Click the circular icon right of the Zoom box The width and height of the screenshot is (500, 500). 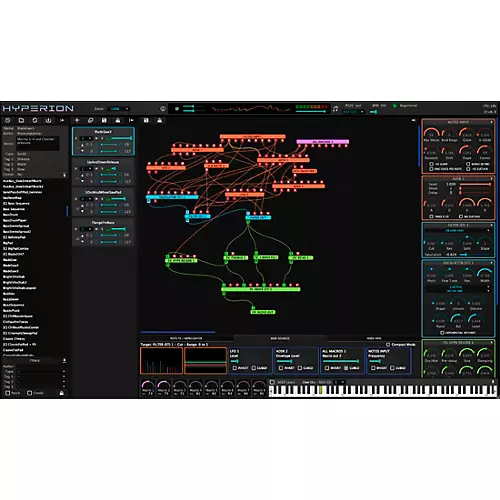coord(163,109)
